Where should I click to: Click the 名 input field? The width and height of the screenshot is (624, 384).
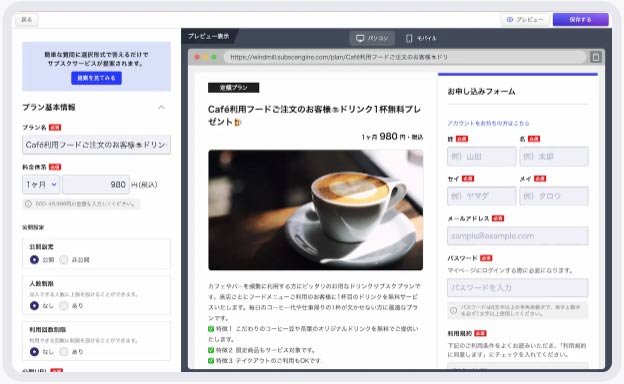554,156
